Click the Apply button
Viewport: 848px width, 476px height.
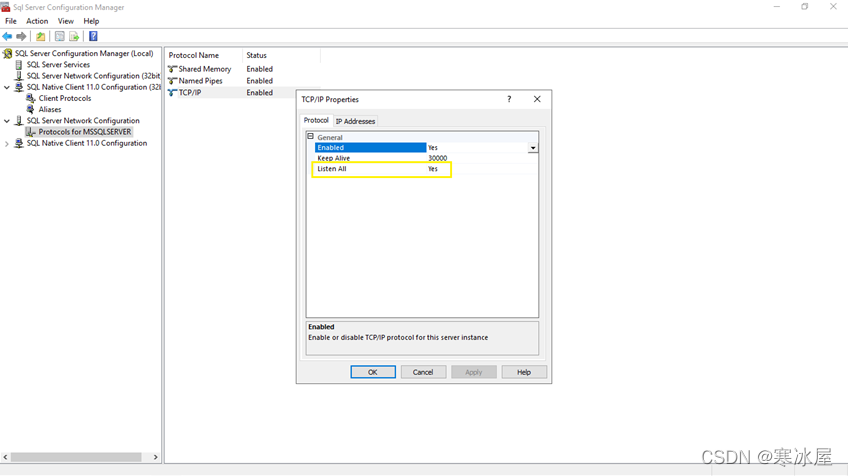click(x=474, y=372)
